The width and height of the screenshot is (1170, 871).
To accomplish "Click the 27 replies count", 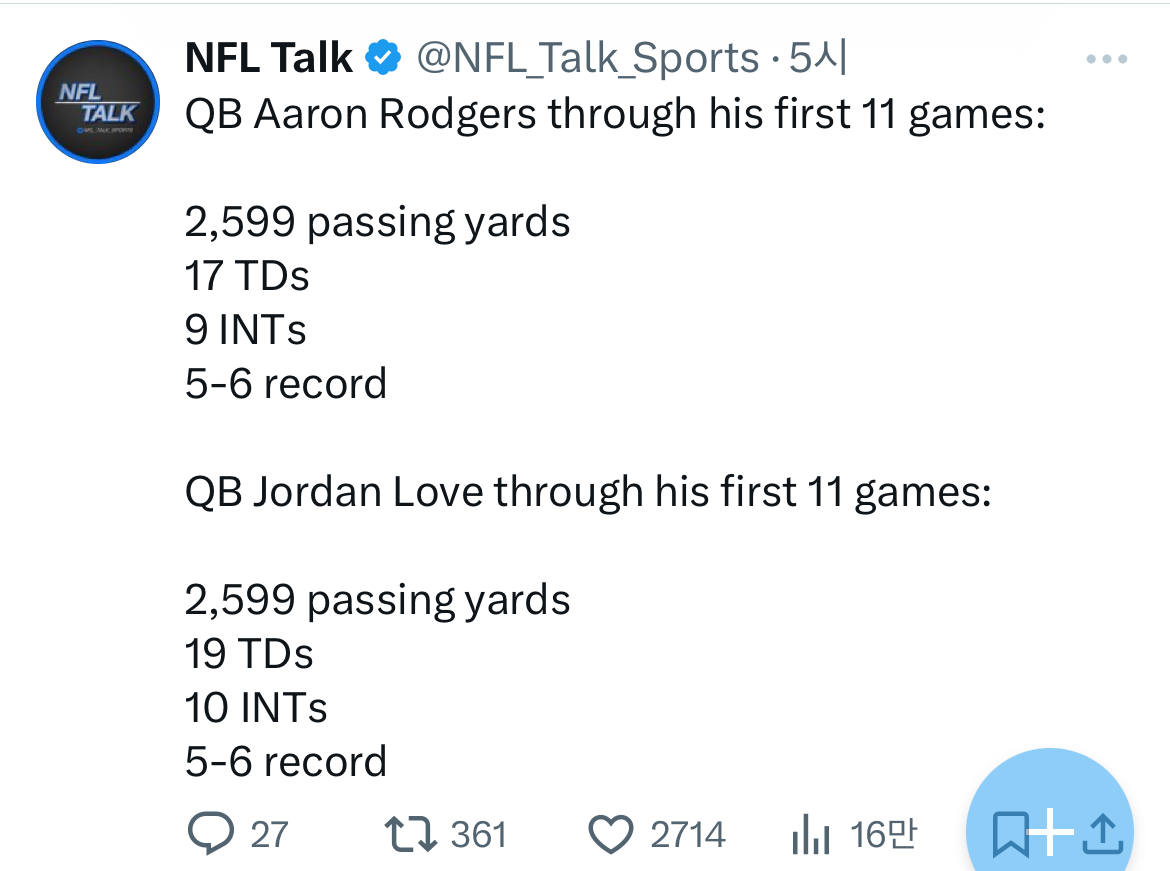I will coord(269,834).
